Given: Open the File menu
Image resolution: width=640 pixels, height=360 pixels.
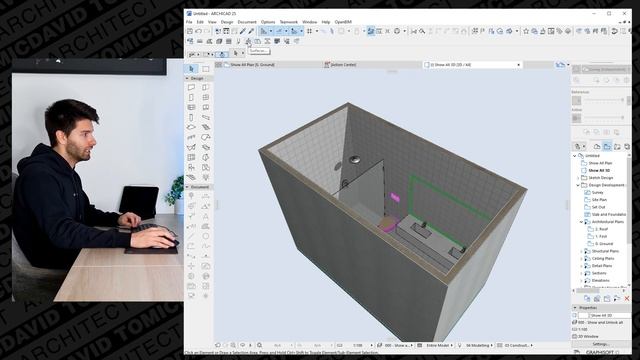Looking at the screenshot, I should [189, 22].
